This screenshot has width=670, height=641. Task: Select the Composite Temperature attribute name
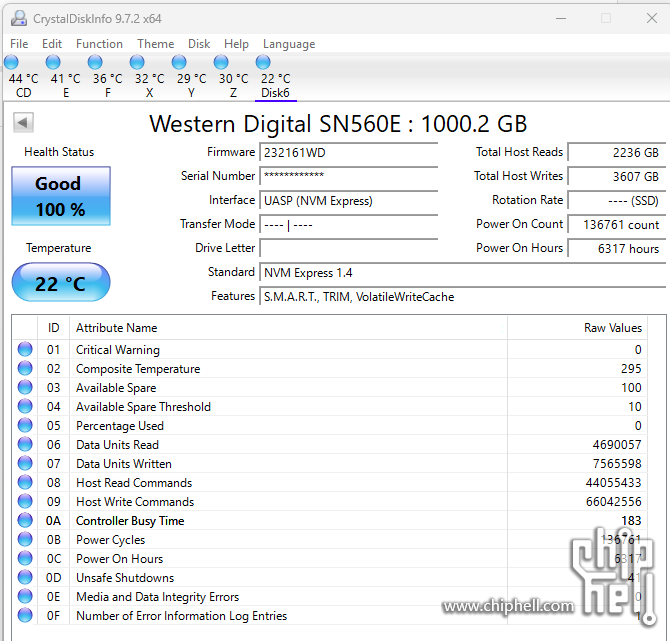(138, 369)
